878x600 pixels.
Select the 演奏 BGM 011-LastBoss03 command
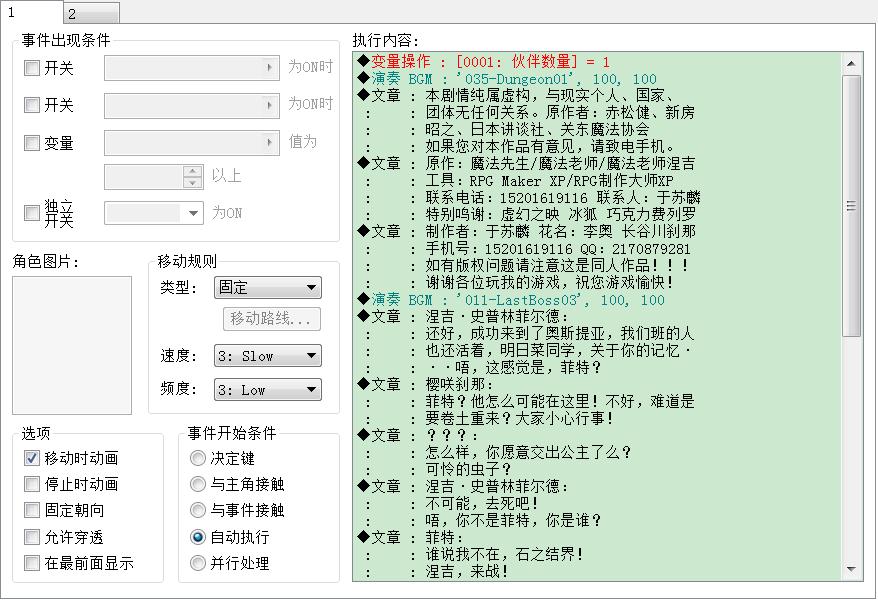pyautogui.click(x=597, y=299)
